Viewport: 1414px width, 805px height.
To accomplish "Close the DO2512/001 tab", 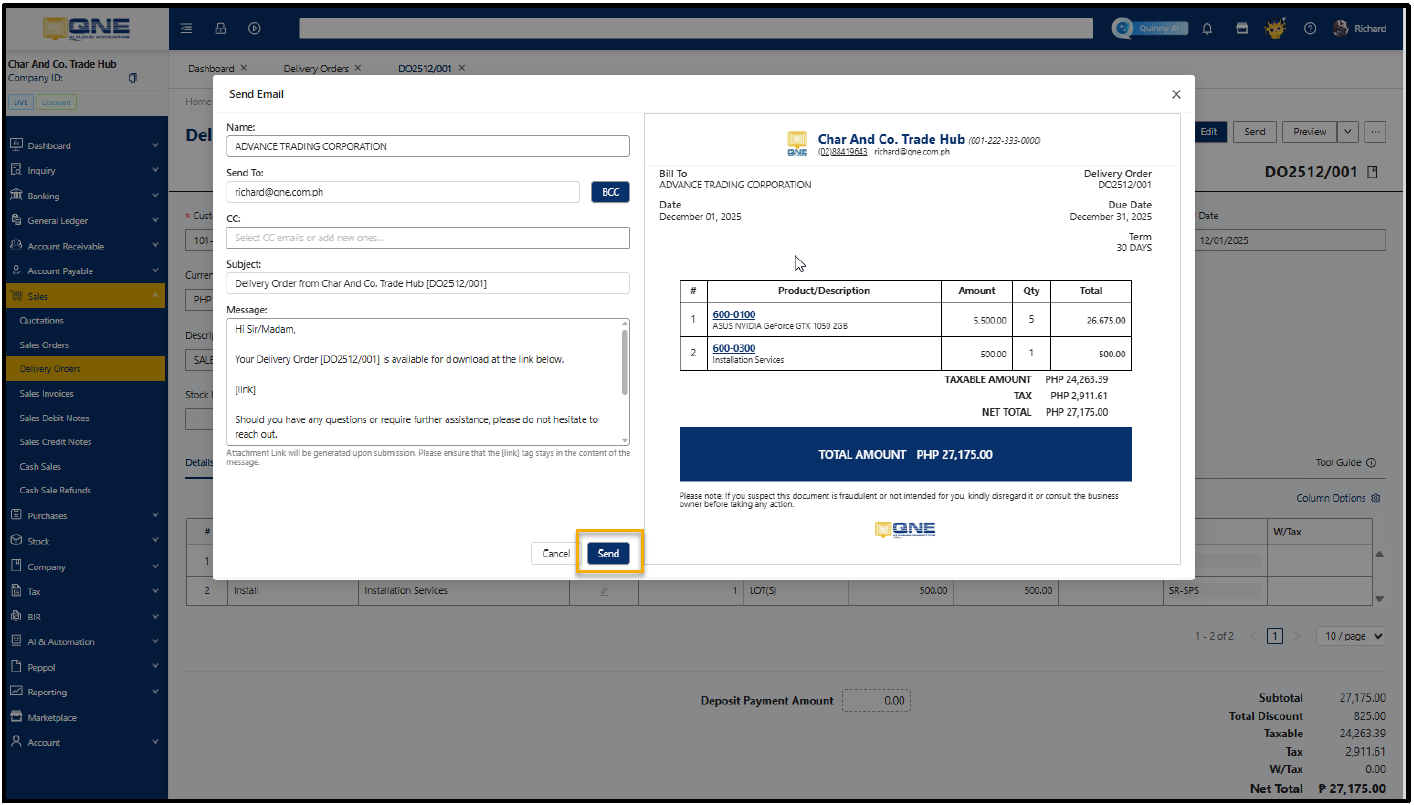I will 462,68.
